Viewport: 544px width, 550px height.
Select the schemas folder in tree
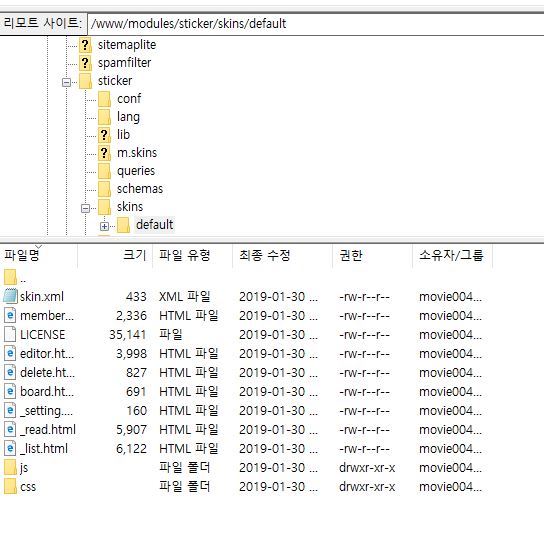[140, 189]
